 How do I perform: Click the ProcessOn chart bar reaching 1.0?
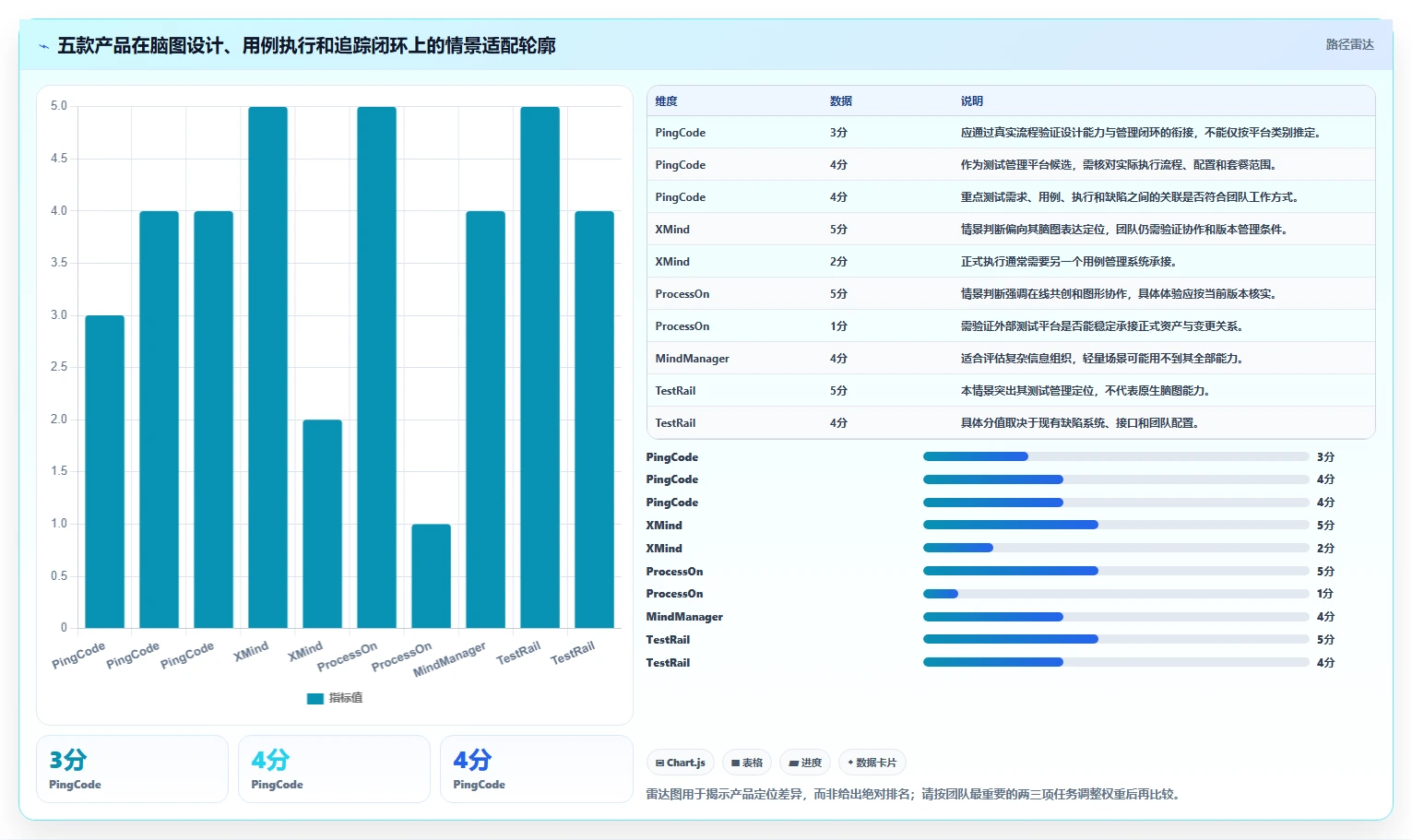pyautogui.click(x=431, y=576)
